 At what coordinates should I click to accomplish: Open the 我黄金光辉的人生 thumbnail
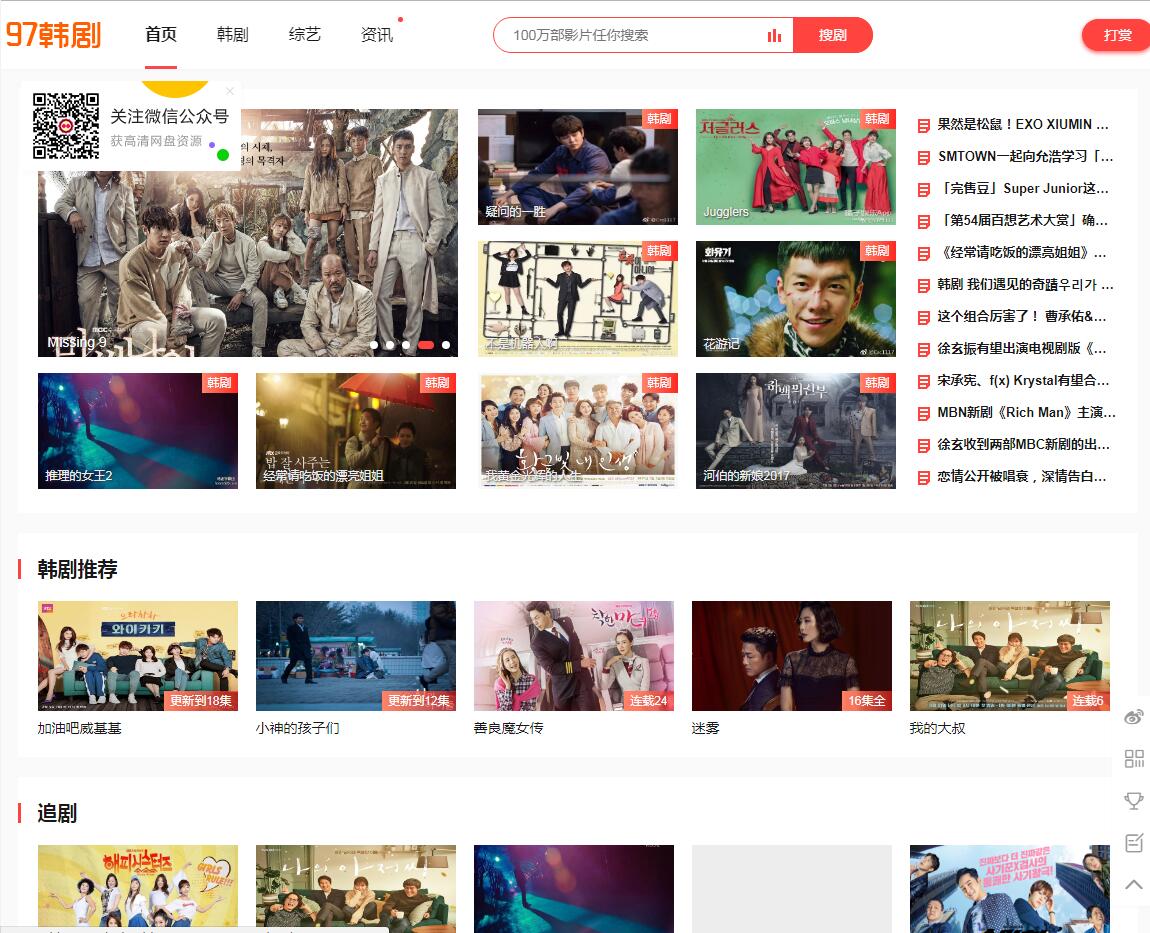click(x=578, y=431)
